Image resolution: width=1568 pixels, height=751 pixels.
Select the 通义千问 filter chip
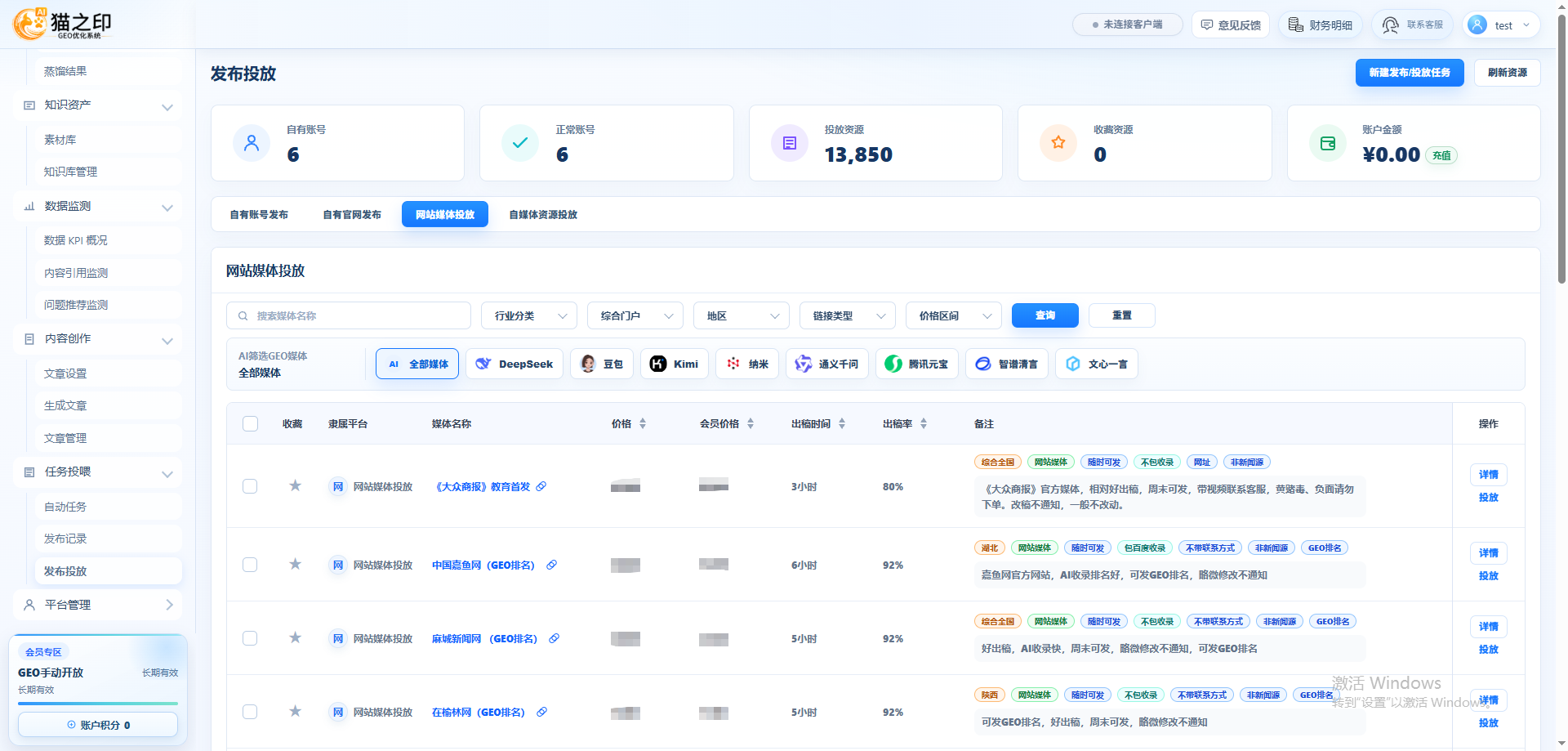827,364
